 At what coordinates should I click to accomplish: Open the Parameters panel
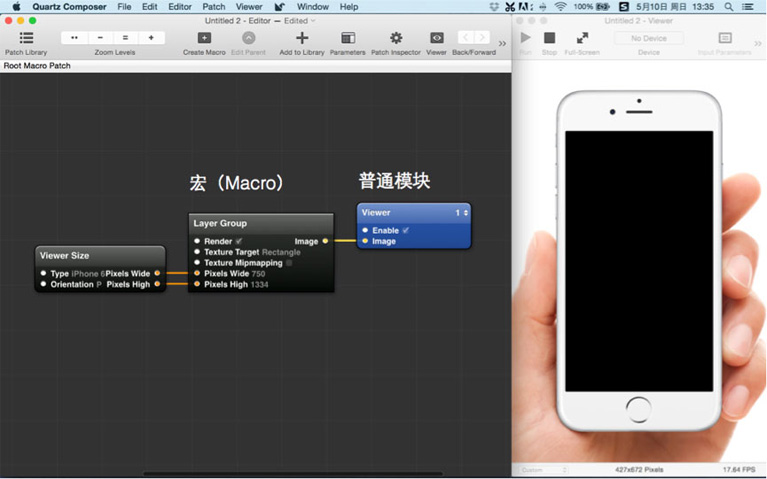[x=347, y=38]
